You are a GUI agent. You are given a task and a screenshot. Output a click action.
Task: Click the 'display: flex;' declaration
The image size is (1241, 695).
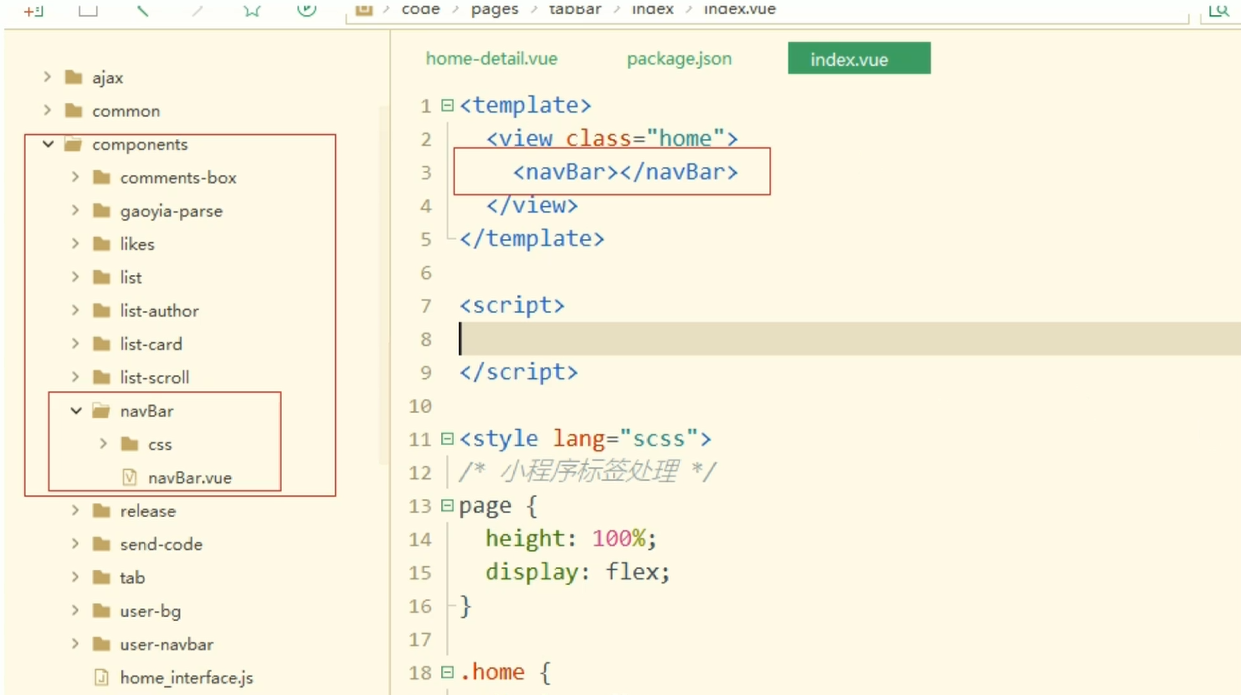578,572
